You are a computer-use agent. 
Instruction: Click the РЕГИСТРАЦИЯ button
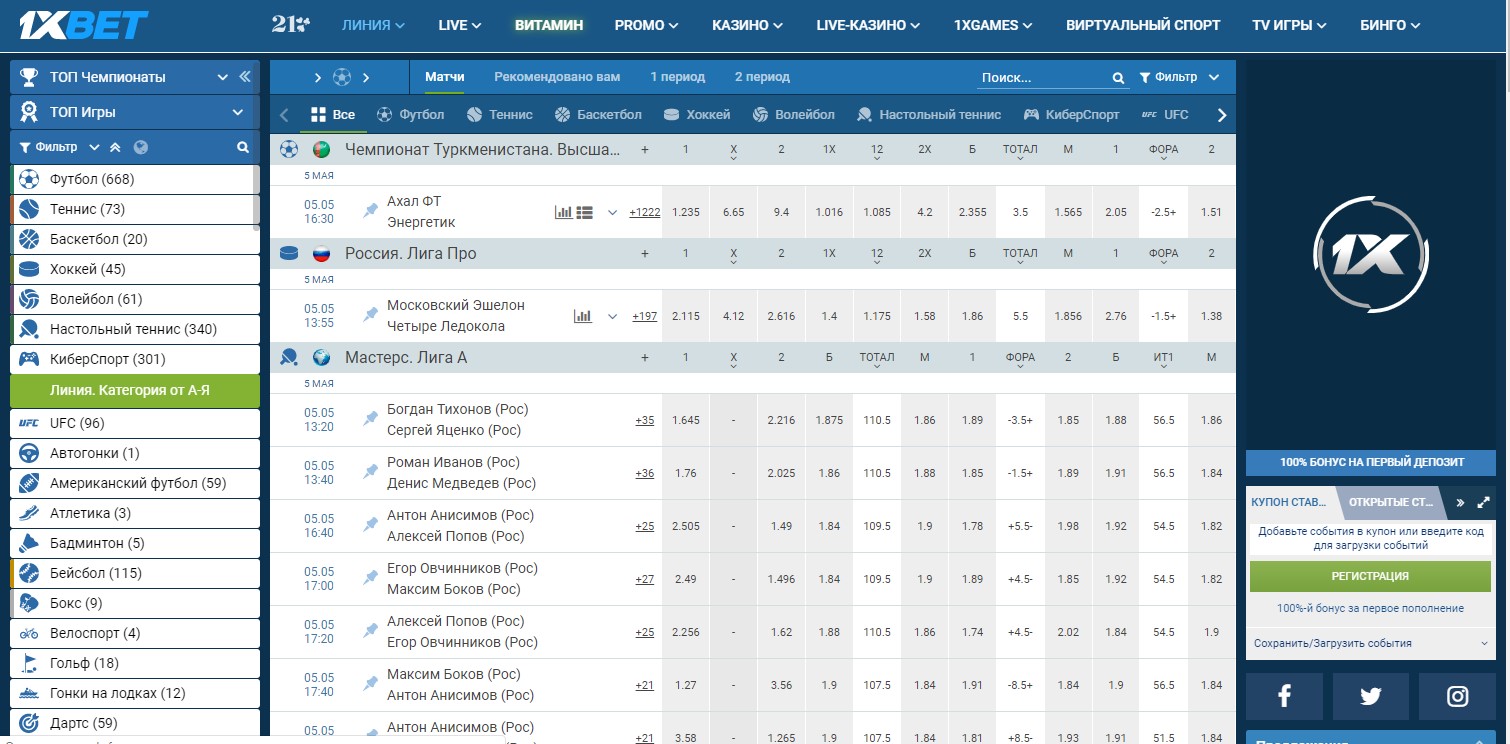coord(1370,576)
